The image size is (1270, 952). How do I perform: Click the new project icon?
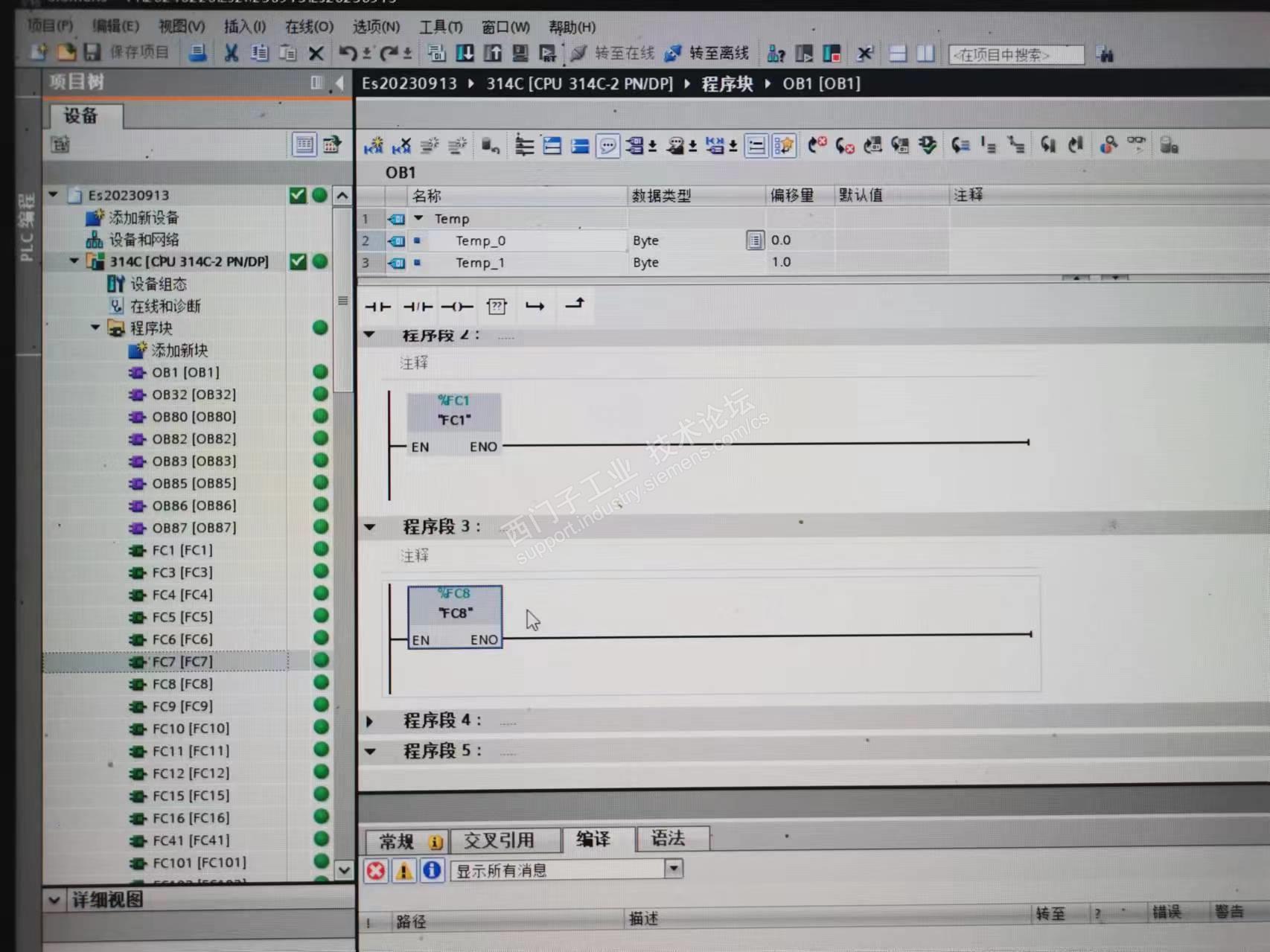38,52
